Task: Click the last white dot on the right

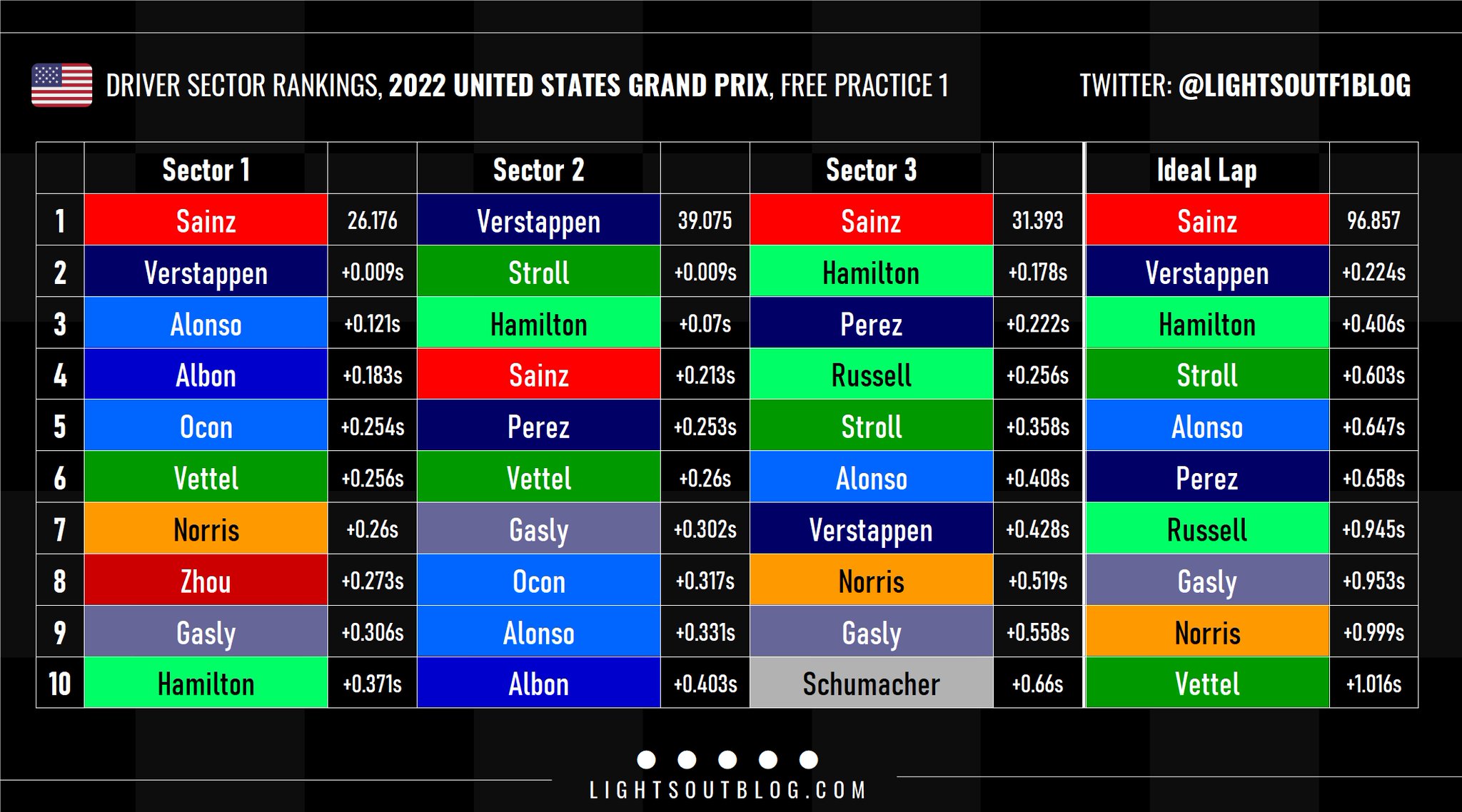Action: click(809, 760)
